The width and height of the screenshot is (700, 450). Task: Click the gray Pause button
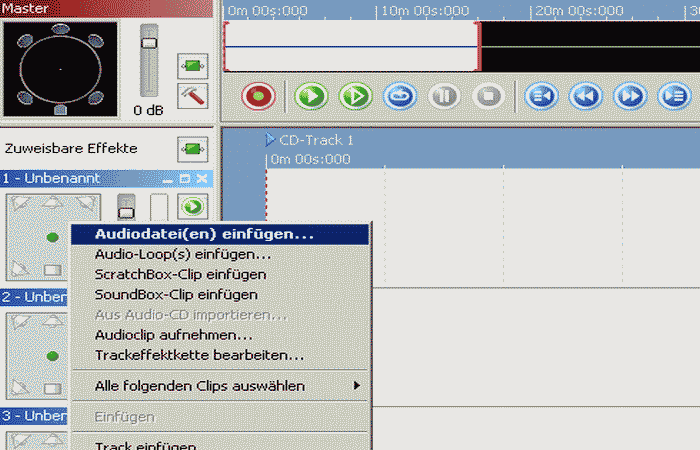point(443,97)
